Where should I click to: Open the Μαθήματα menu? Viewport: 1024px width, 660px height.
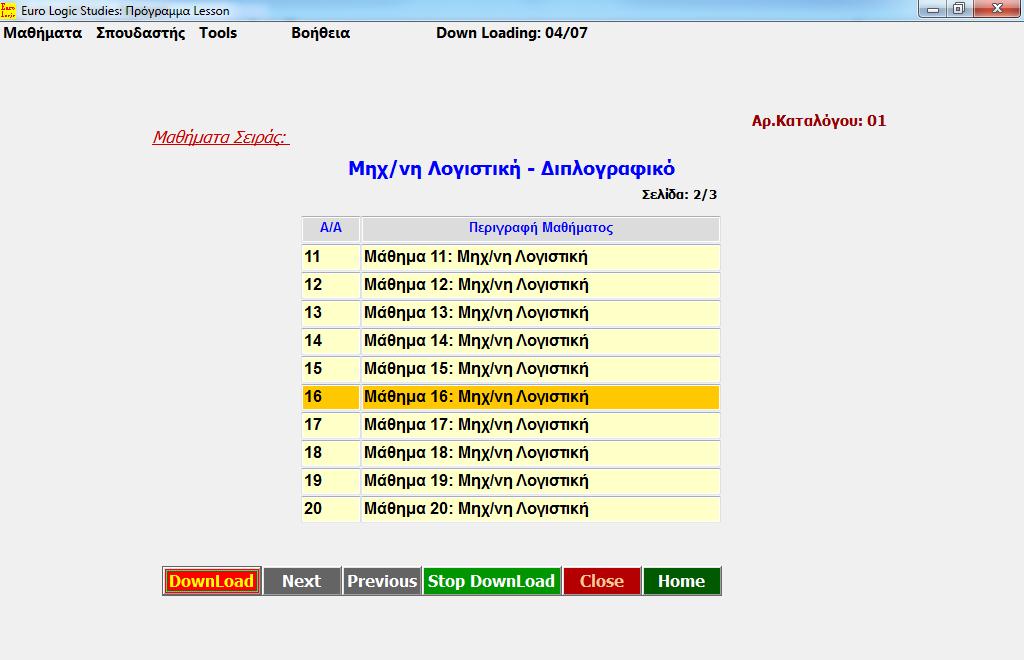[43, 33]
